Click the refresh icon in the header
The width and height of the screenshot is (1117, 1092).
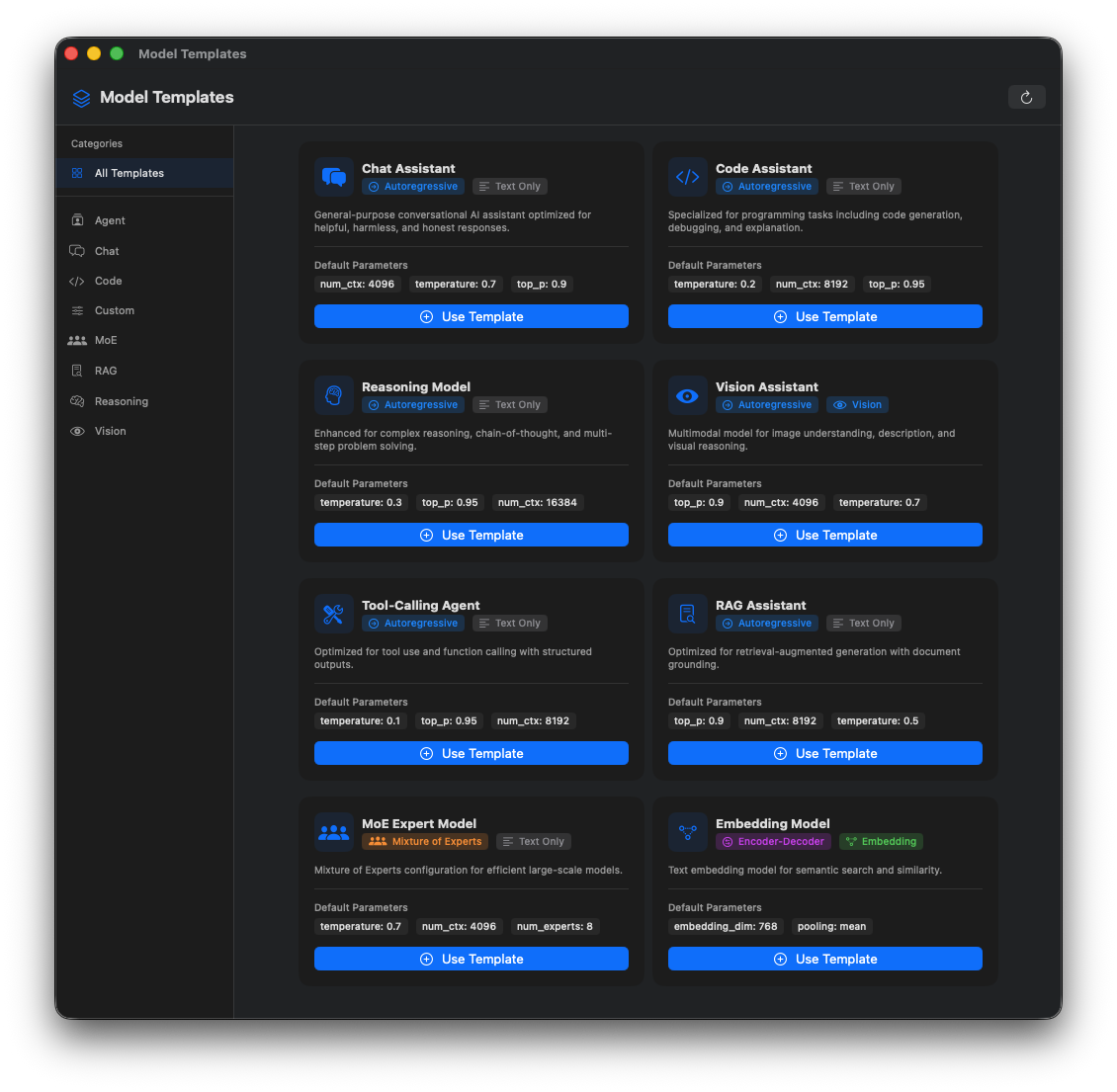coord(1026,97)
